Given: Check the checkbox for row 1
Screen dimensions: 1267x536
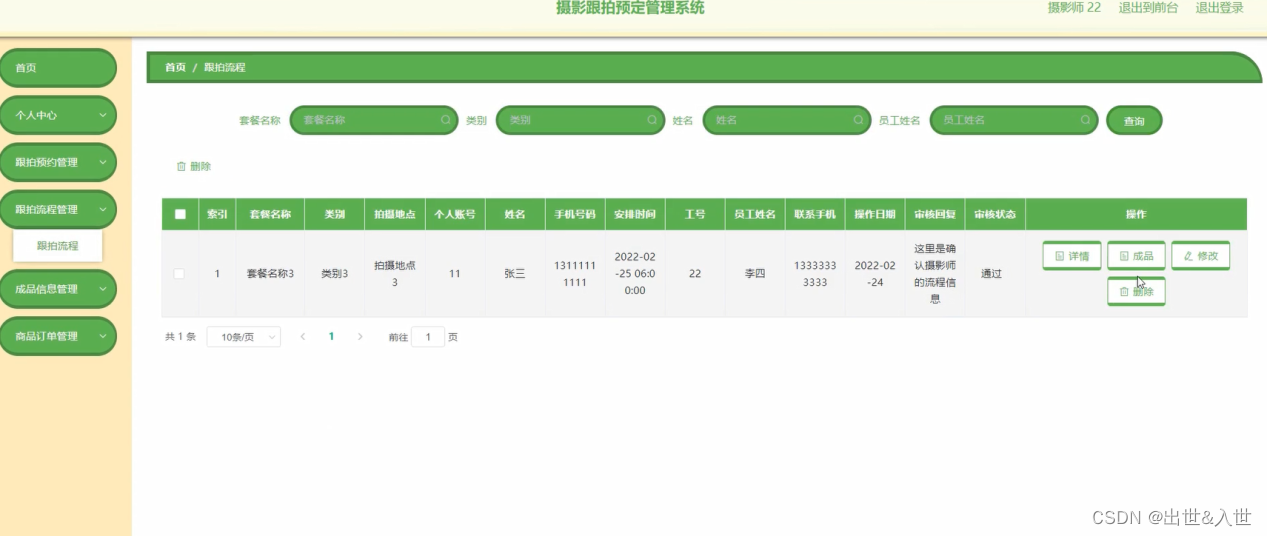Looking at the screenshot, I should (179, 273).
